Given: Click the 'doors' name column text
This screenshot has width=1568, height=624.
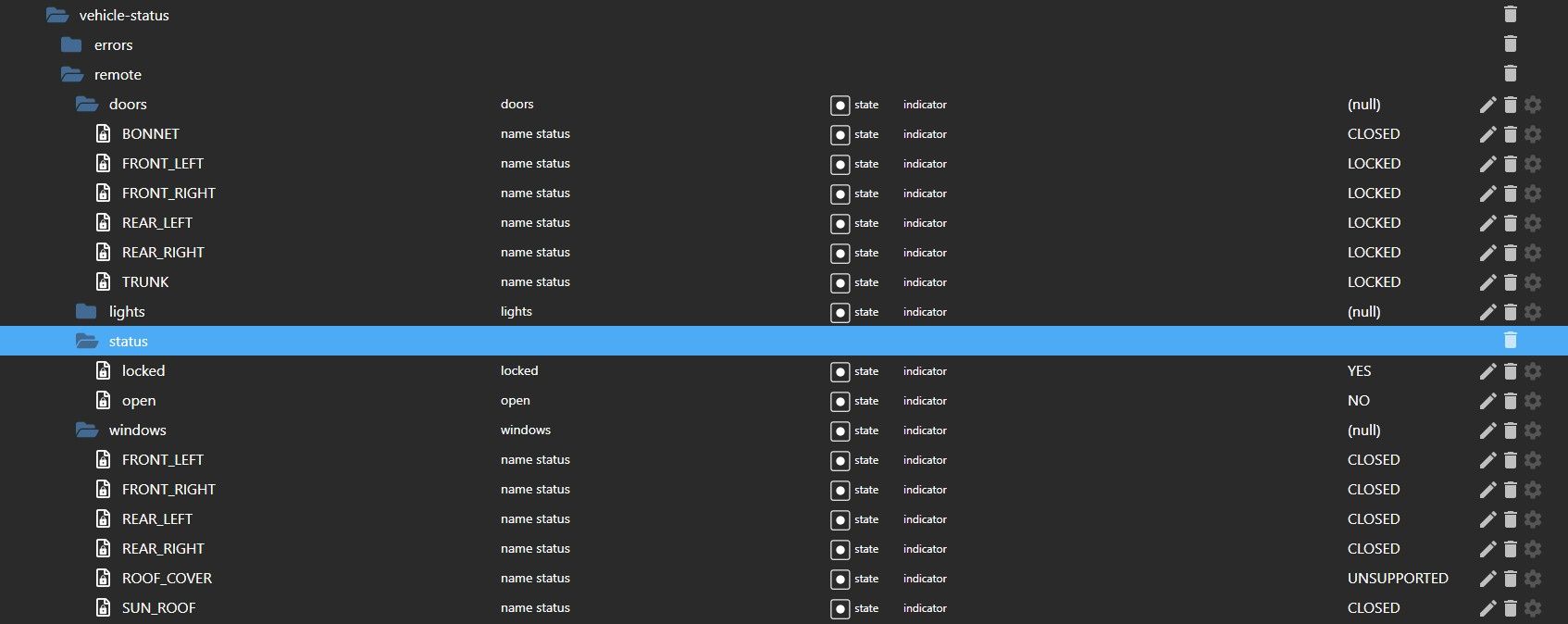Looking at the screenshot, I should (517, 104).
